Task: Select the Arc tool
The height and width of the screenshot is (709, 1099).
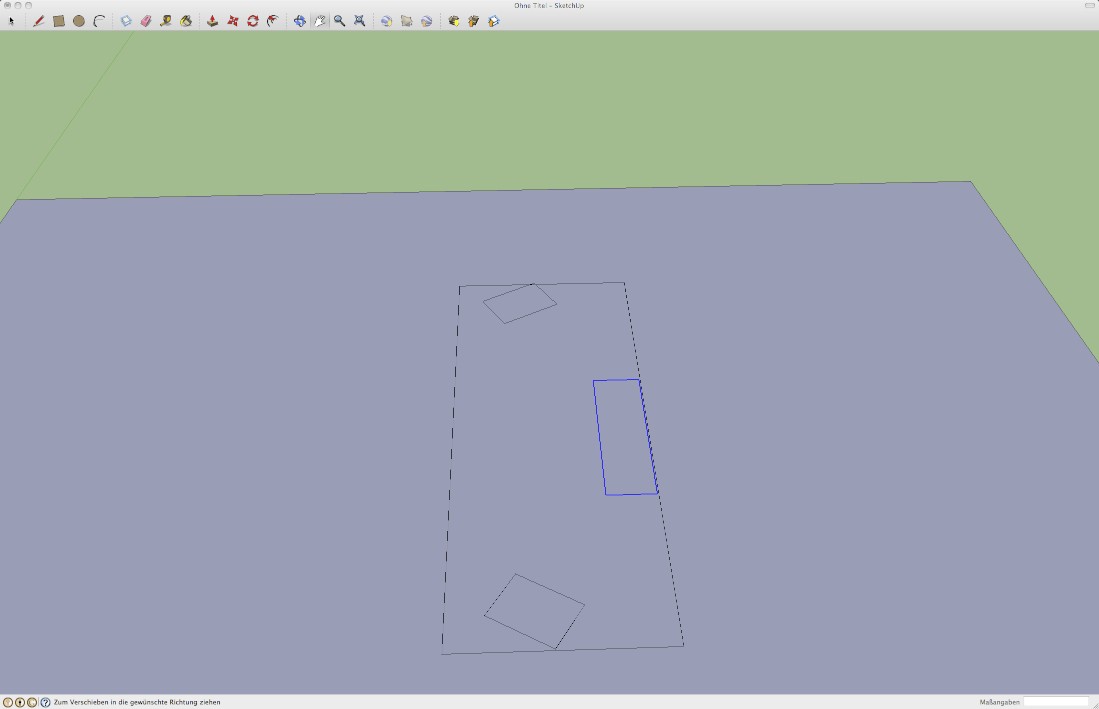Action: (x=99, y=21)
